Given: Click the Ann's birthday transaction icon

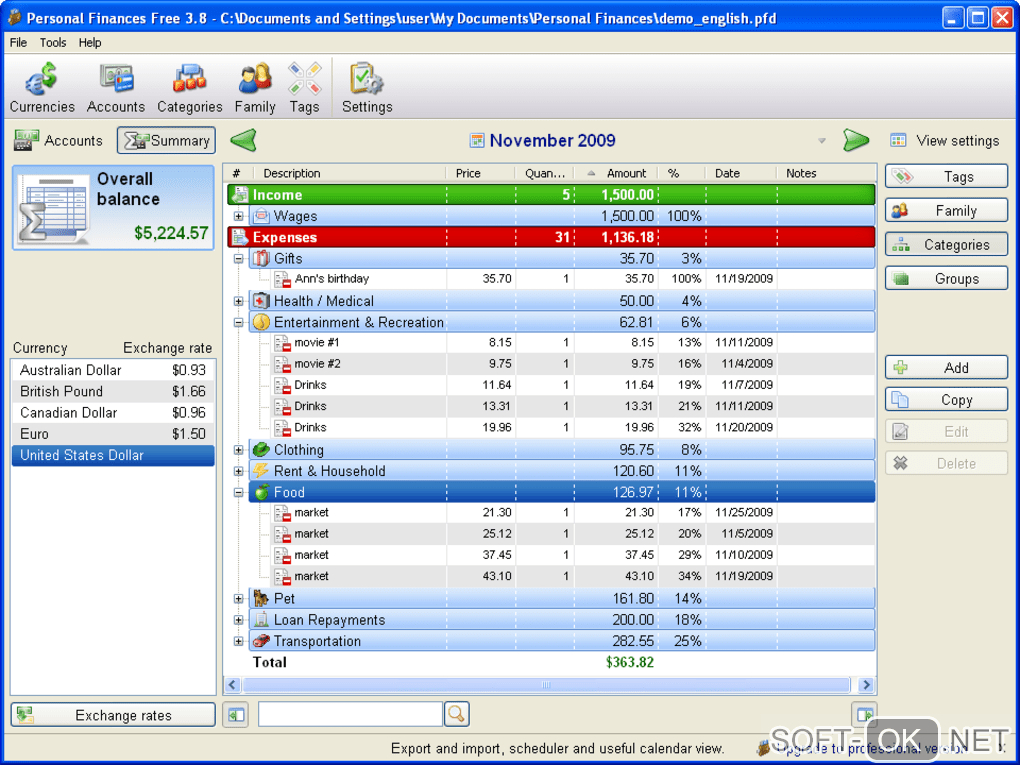Looking at the screenshot, I should [x=282, y=279].
